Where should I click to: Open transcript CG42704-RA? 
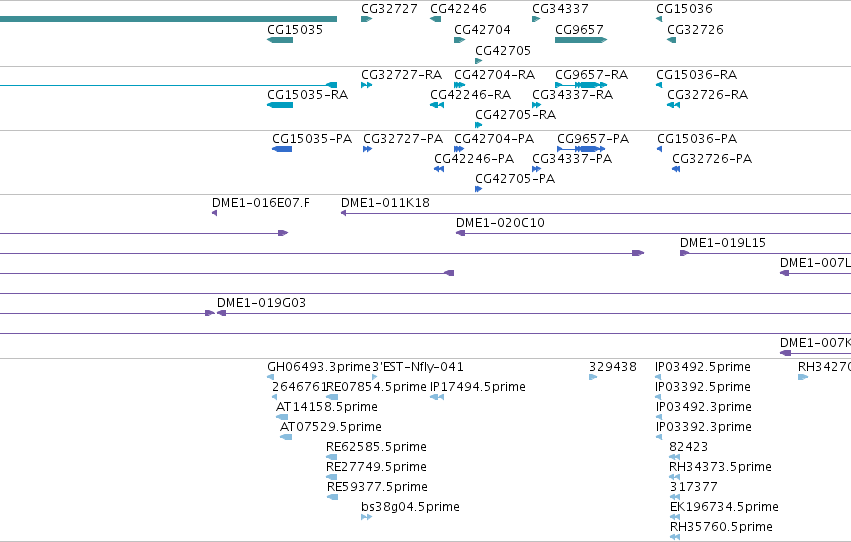494,75
